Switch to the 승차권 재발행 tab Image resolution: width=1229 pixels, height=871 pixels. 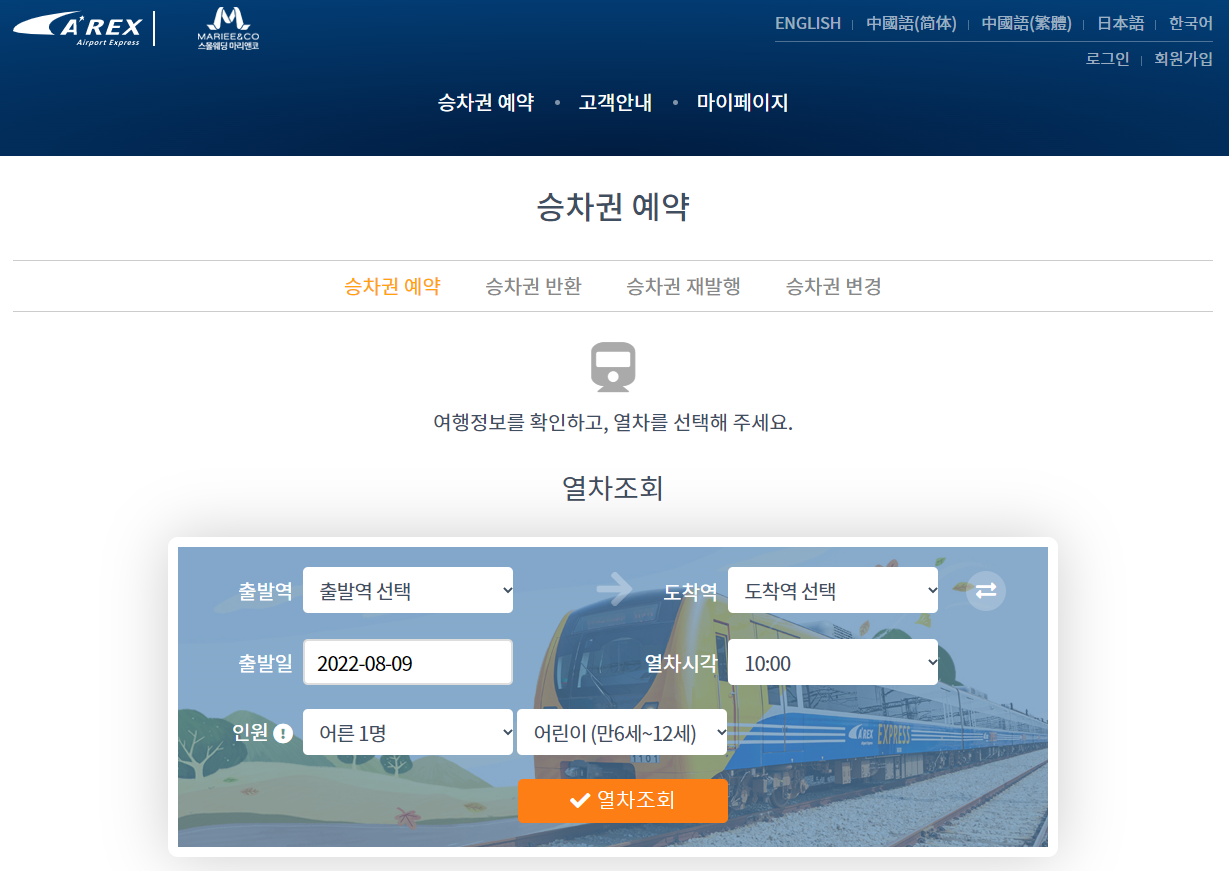tap(683, 286)
